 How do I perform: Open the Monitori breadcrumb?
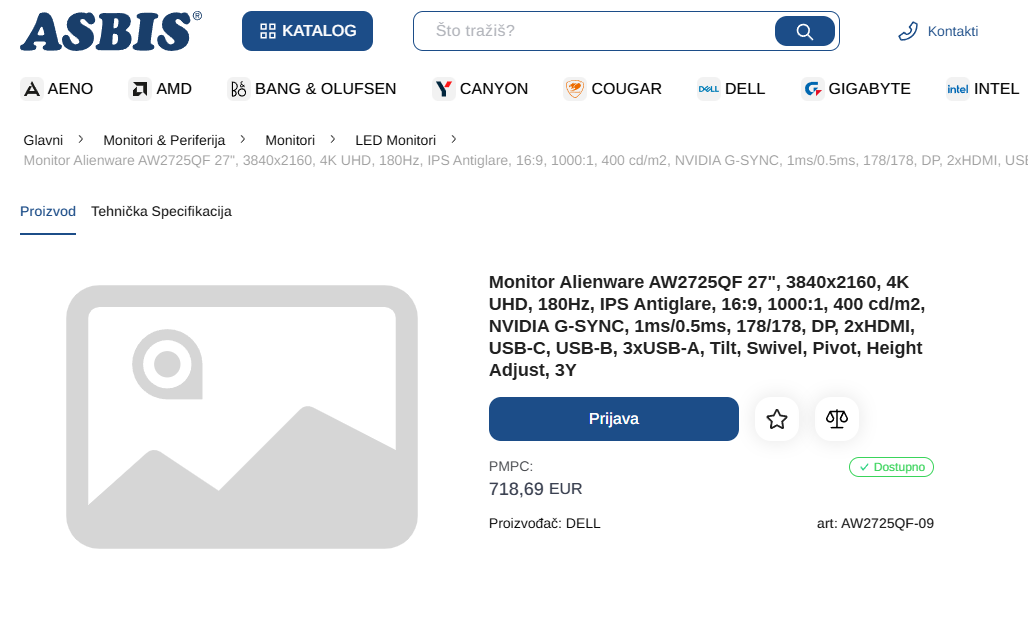(x=290, y=140)
